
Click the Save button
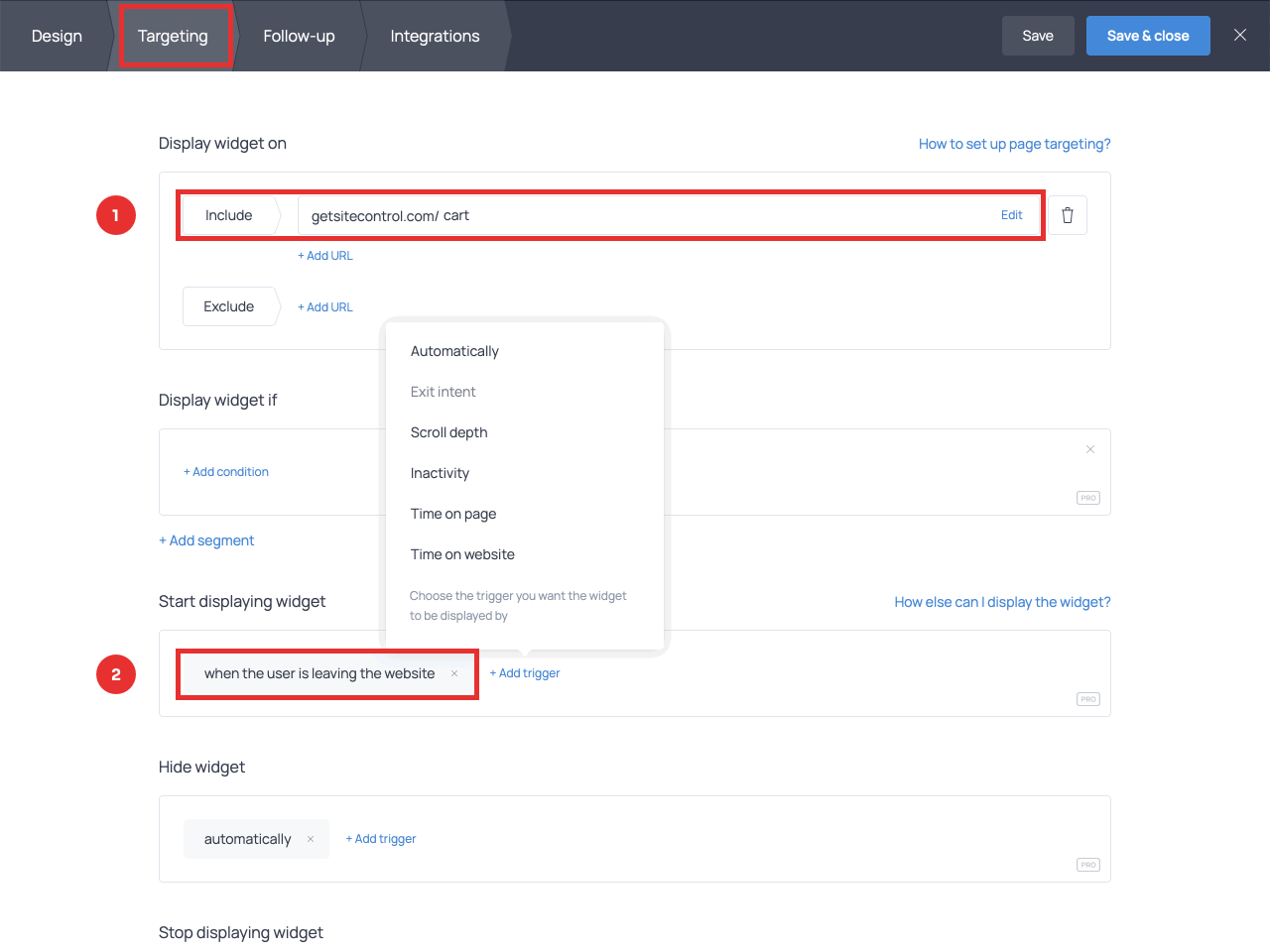[x=1037, y=36]
